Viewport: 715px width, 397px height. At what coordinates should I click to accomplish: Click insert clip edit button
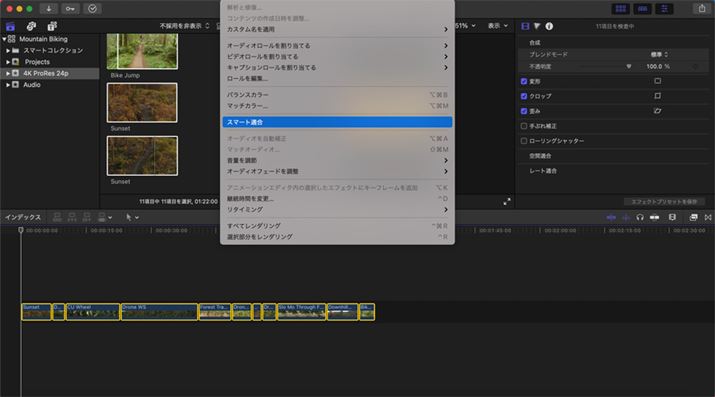click(72, 217)
